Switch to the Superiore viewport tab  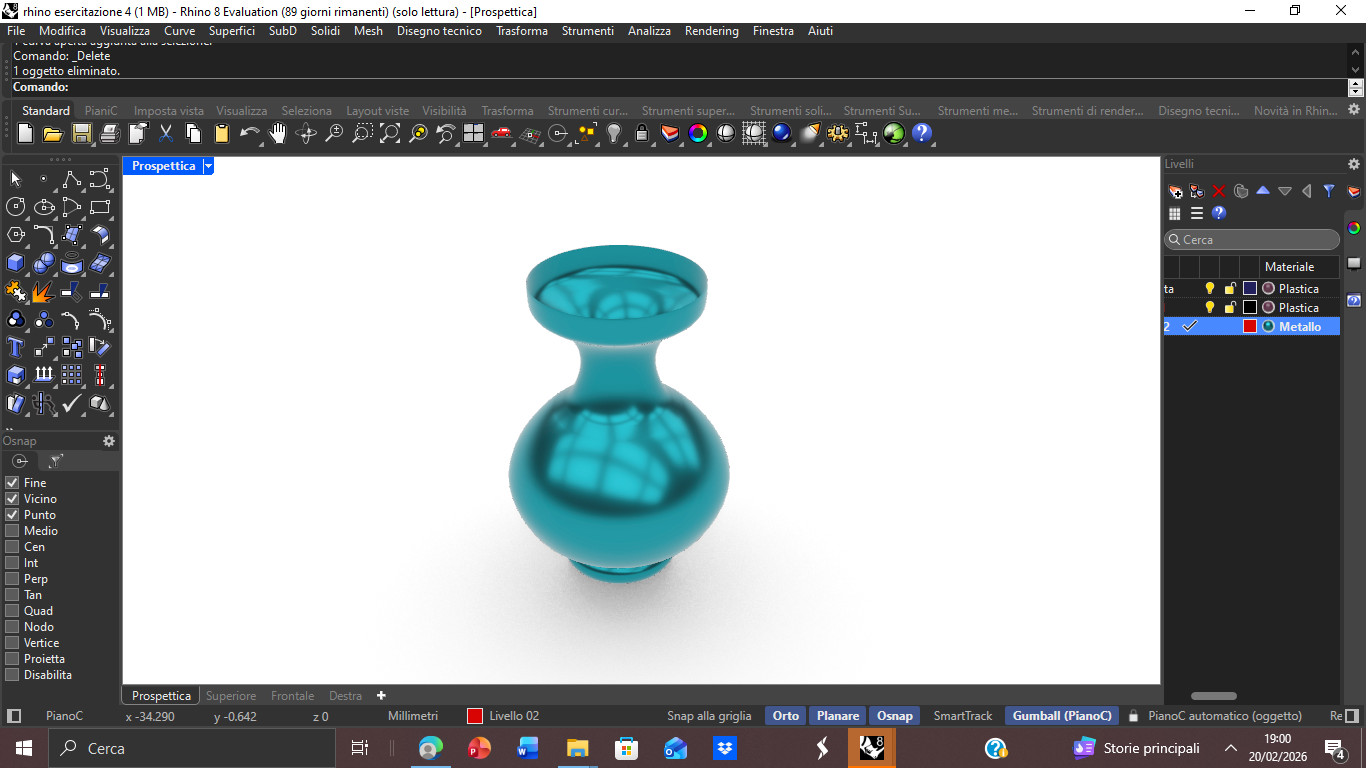(231, 696)
